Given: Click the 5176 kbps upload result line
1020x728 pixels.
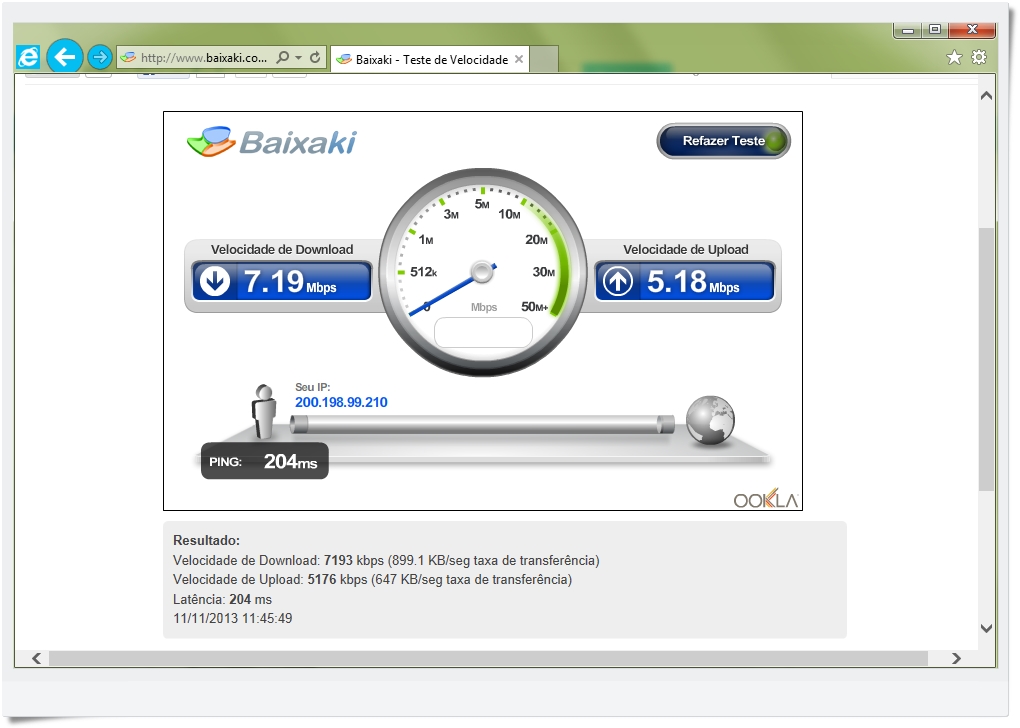Looking at the screenshot, I should (372, 579).
